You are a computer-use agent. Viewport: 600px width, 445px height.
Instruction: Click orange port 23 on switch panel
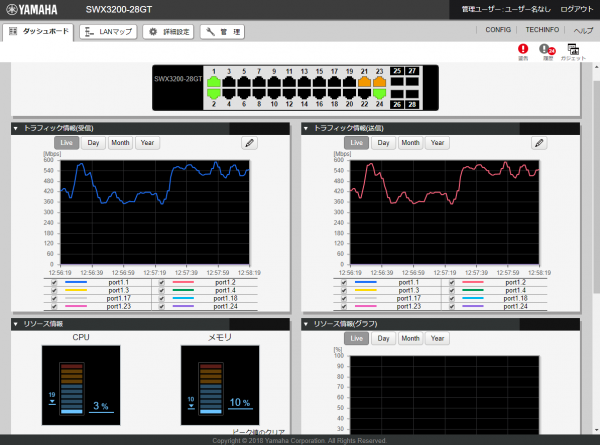coord(379,83)
